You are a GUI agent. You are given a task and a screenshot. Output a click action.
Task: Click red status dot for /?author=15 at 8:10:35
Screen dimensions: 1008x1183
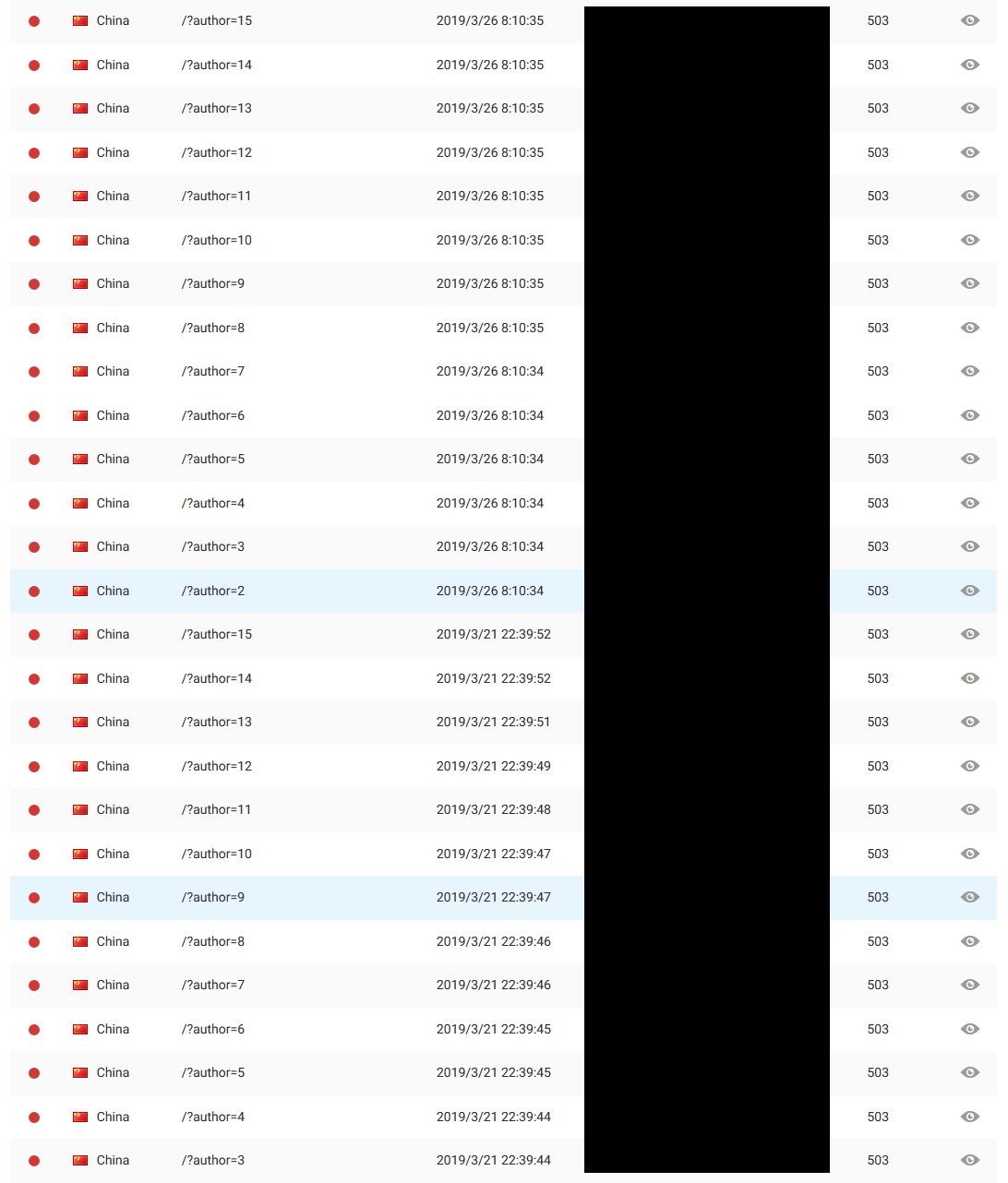tap(34, 21)
